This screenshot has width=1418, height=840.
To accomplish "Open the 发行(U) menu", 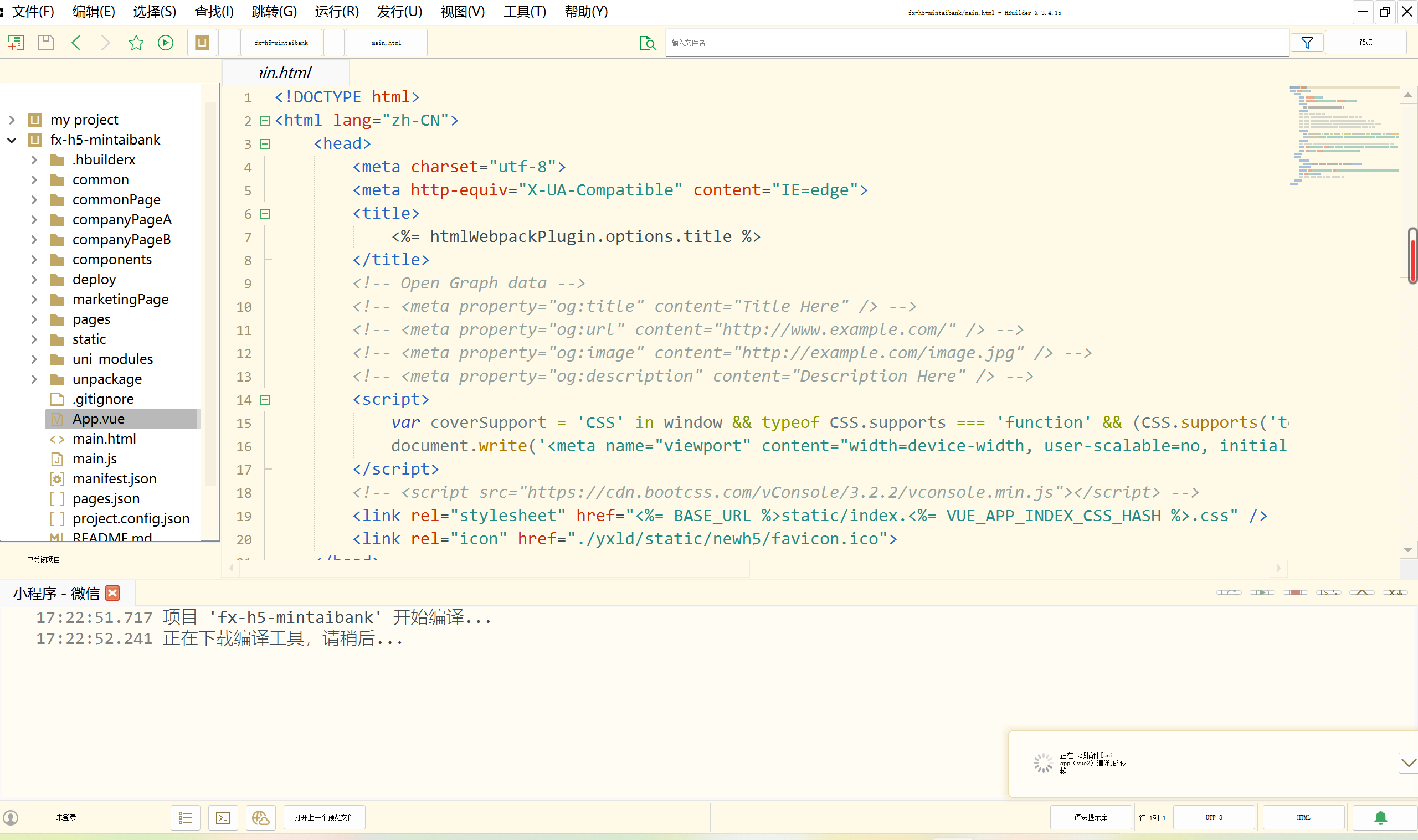I will [400, 11].
